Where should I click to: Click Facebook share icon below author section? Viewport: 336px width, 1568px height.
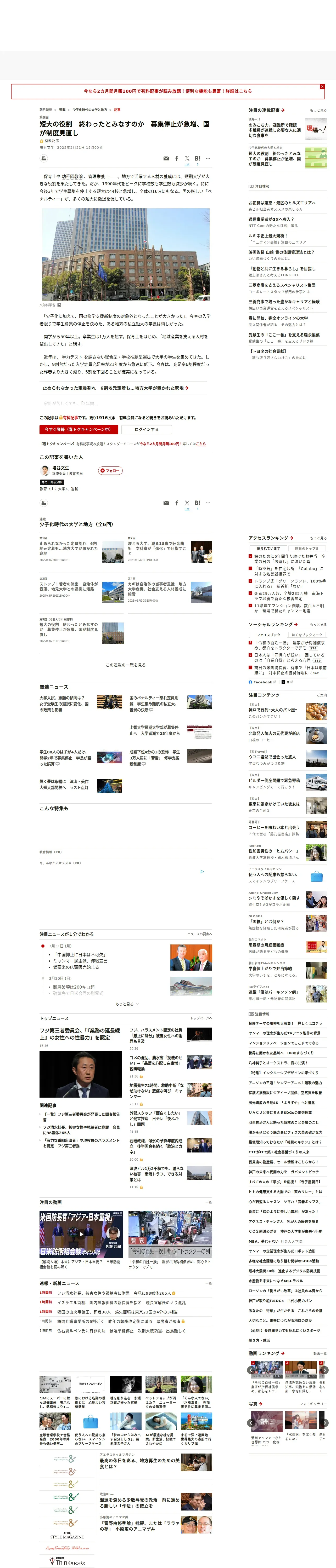pyautogui.click(x=177, y=503)
